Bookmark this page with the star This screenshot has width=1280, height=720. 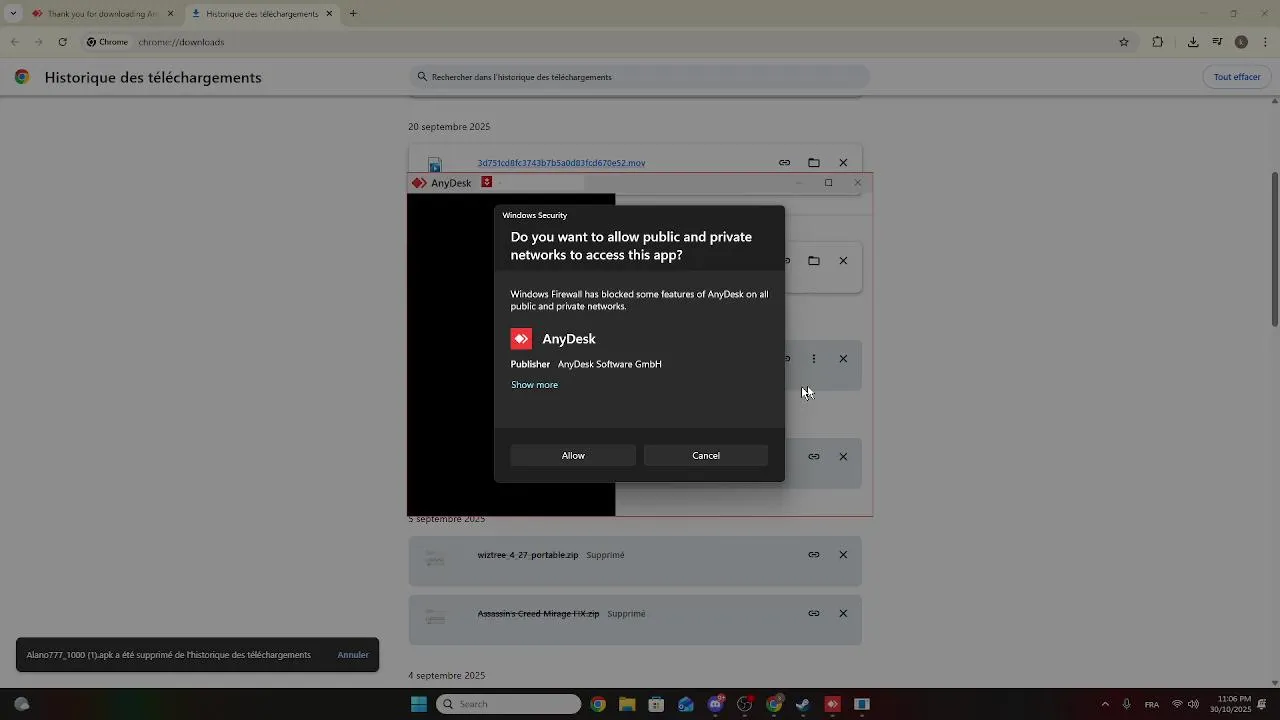click(1124, 42)
